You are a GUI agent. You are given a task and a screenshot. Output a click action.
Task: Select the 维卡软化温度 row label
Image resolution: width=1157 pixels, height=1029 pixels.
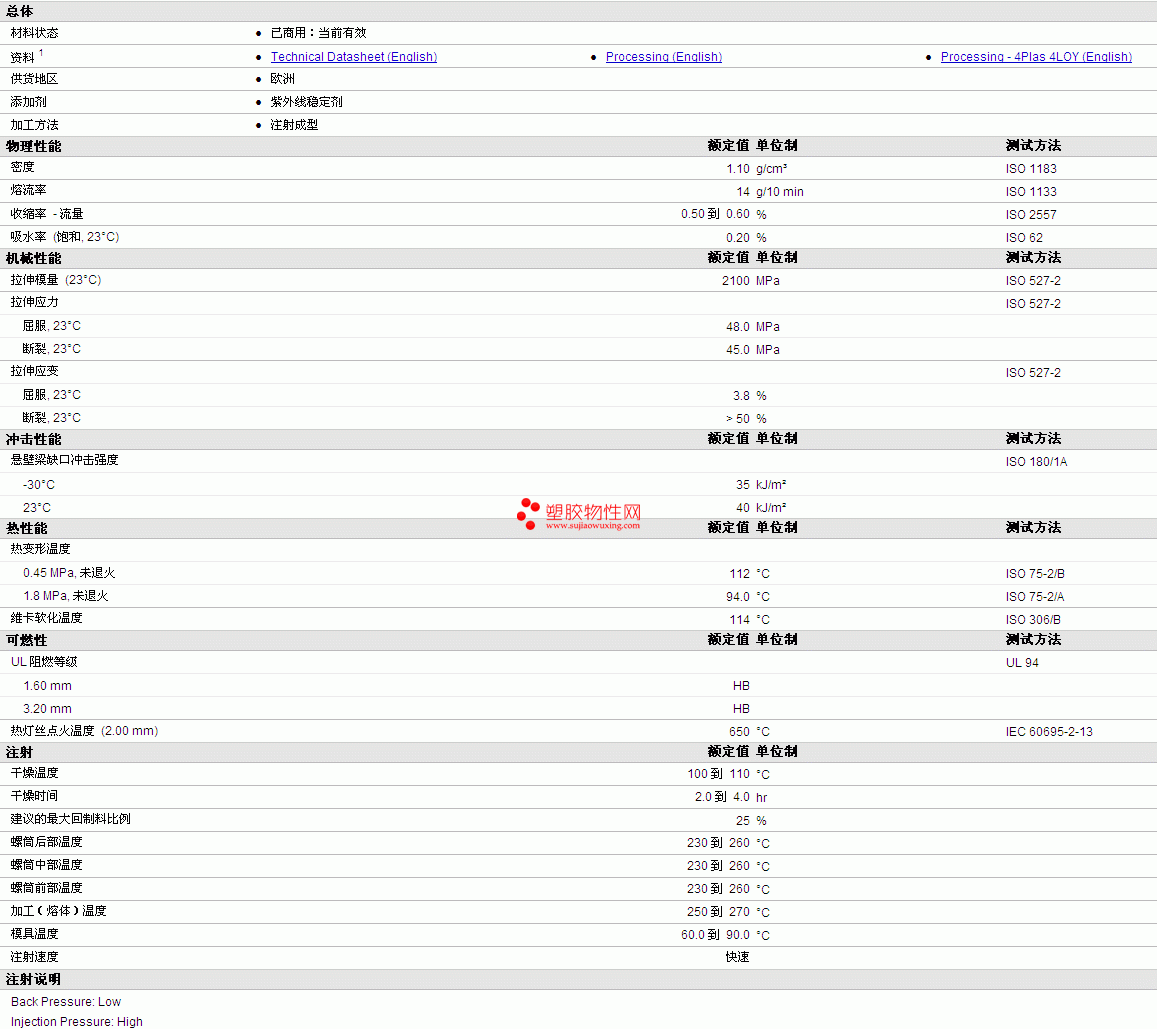pyautogui.click(x=46, y=618)
